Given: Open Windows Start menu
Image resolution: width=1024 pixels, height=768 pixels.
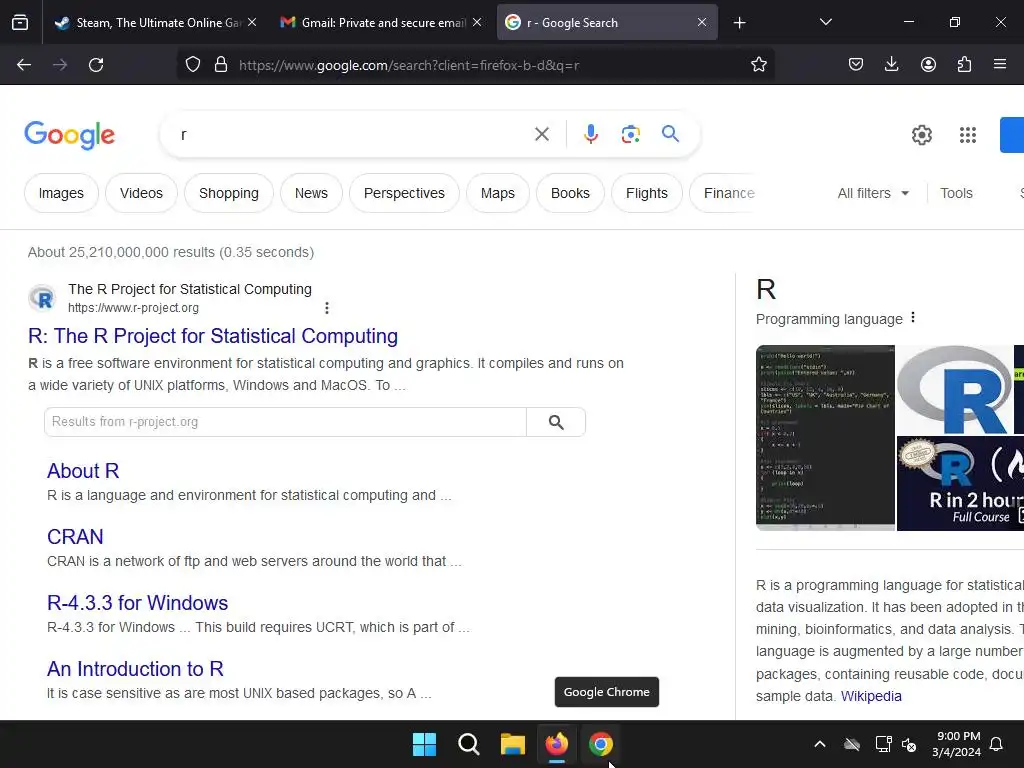Looking at the screenshot, I should point(424,744).
